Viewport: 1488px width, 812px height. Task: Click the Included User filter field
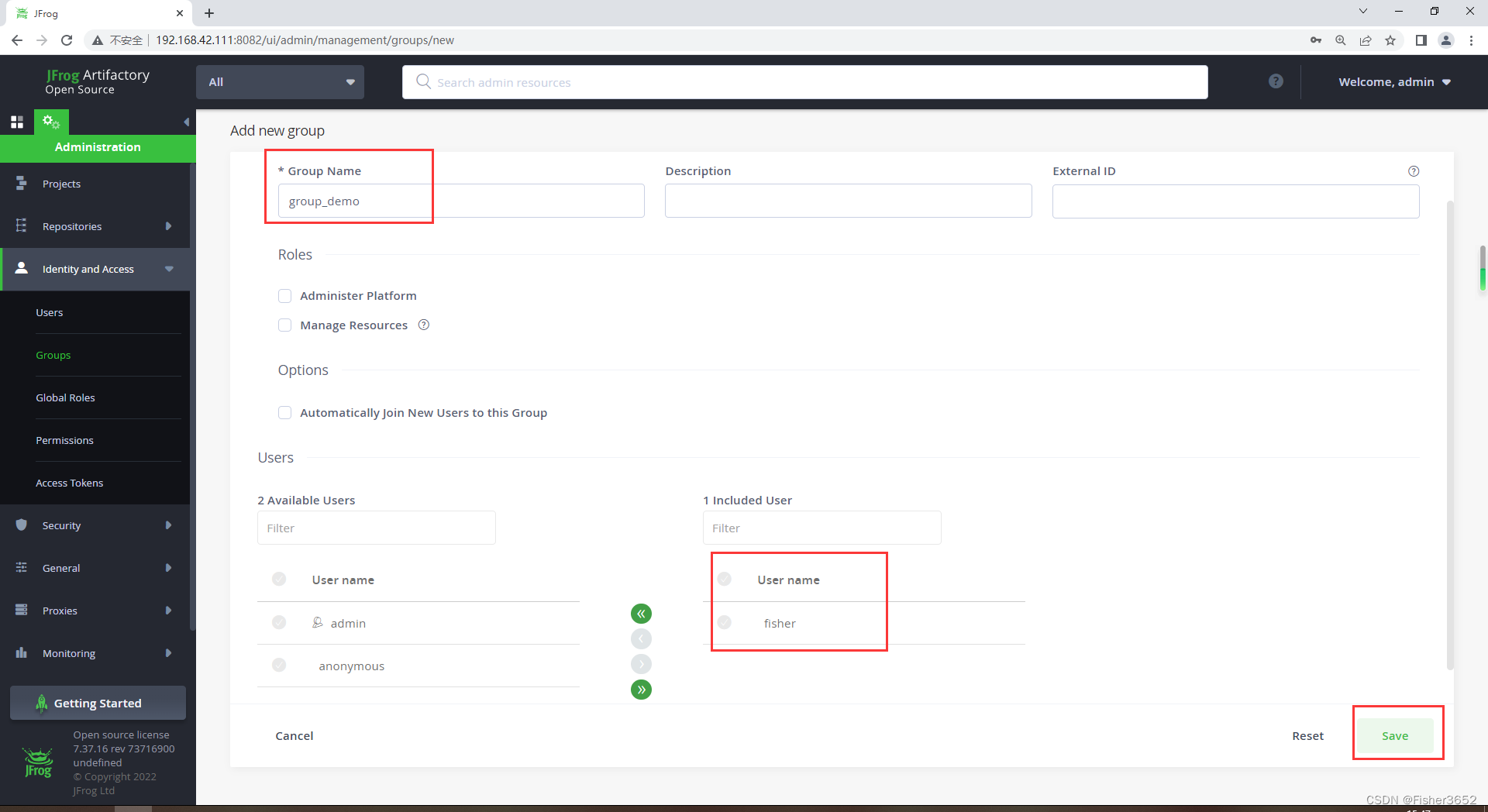(822, 528)
